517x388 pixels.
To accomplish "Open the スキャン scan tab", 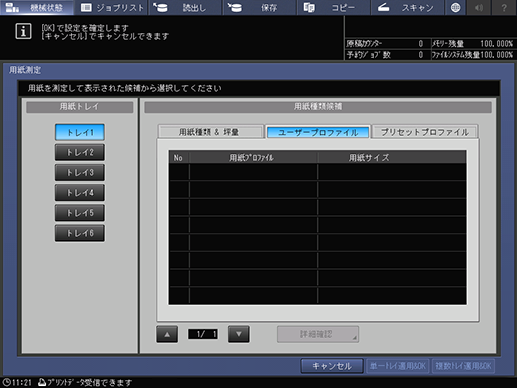I will (x=407, y=7).
